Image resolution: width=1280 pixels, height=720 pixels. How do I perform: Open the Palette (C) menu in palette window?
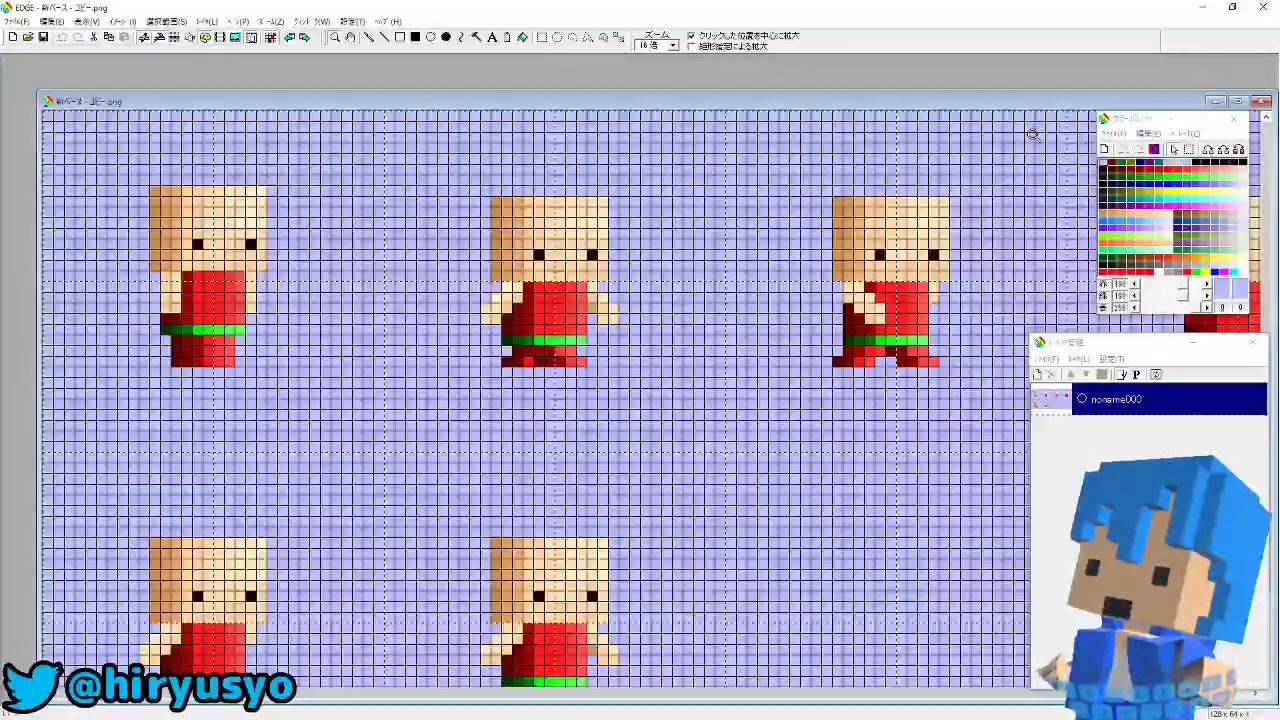(1186, 134)
